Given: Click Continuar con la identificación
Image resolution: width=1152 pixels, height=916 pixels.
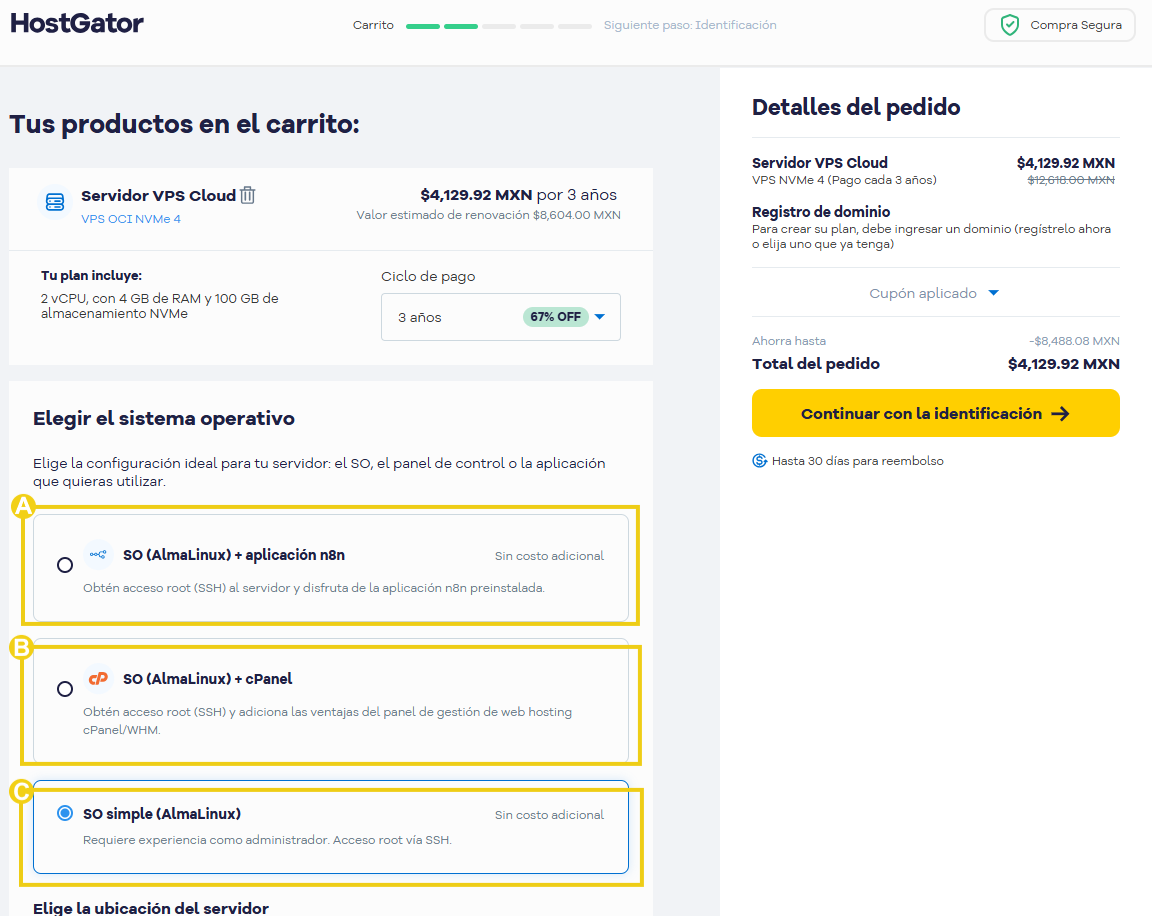Looking at the screenshot, I should coord(935,412).
